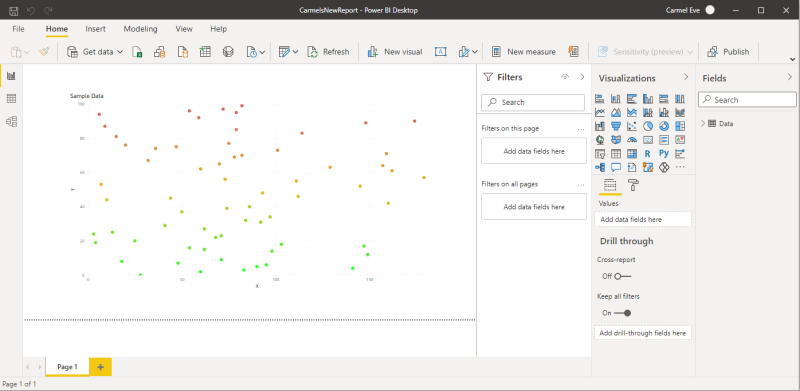800x391 pixels.
Task: Click the Filters pane search box
Action: click(533, 102)
